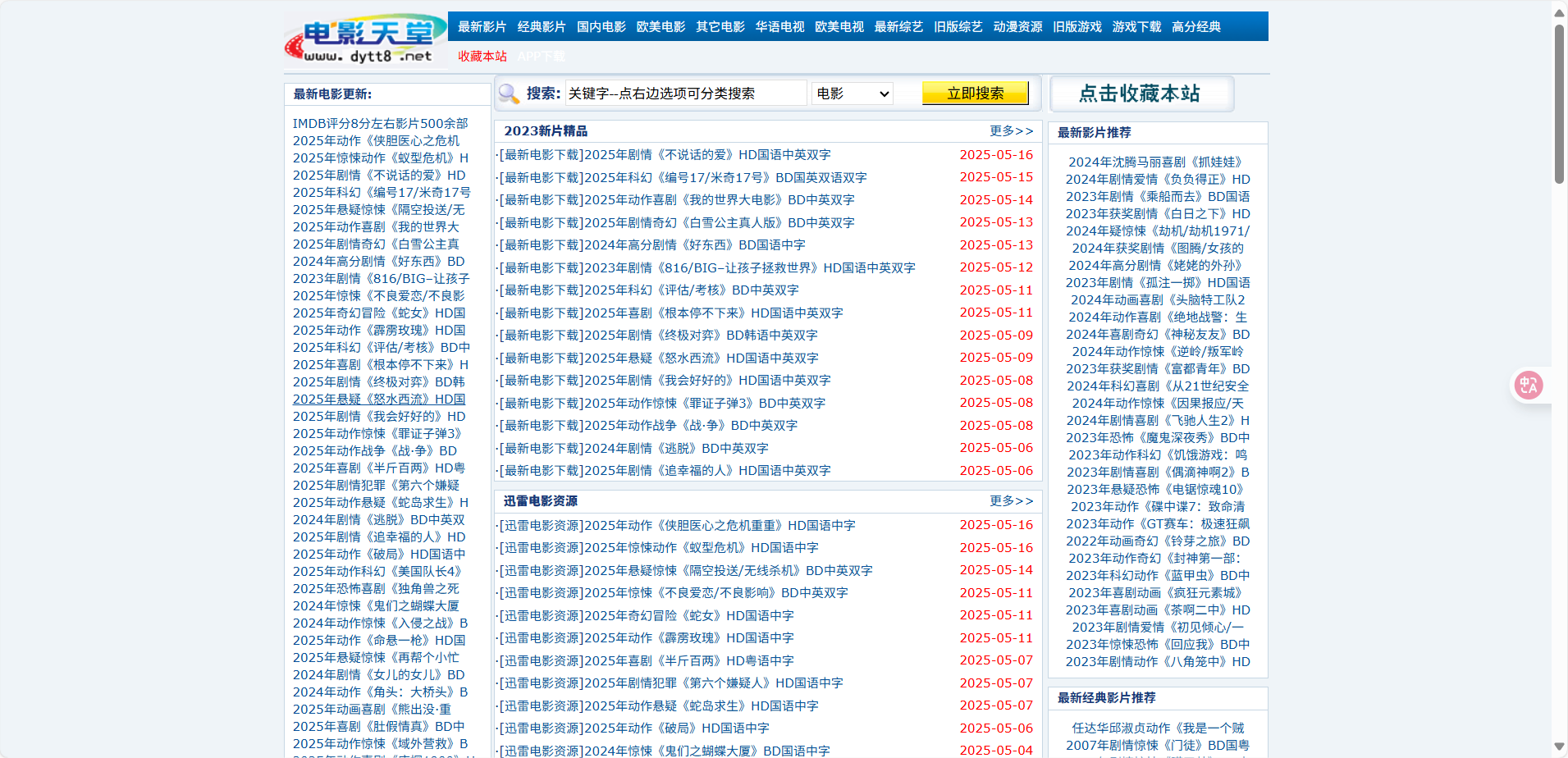This screenshot has height=758, width=1568.
Task: Click the floating translate icon on right edge
Action: point(1528,385)
